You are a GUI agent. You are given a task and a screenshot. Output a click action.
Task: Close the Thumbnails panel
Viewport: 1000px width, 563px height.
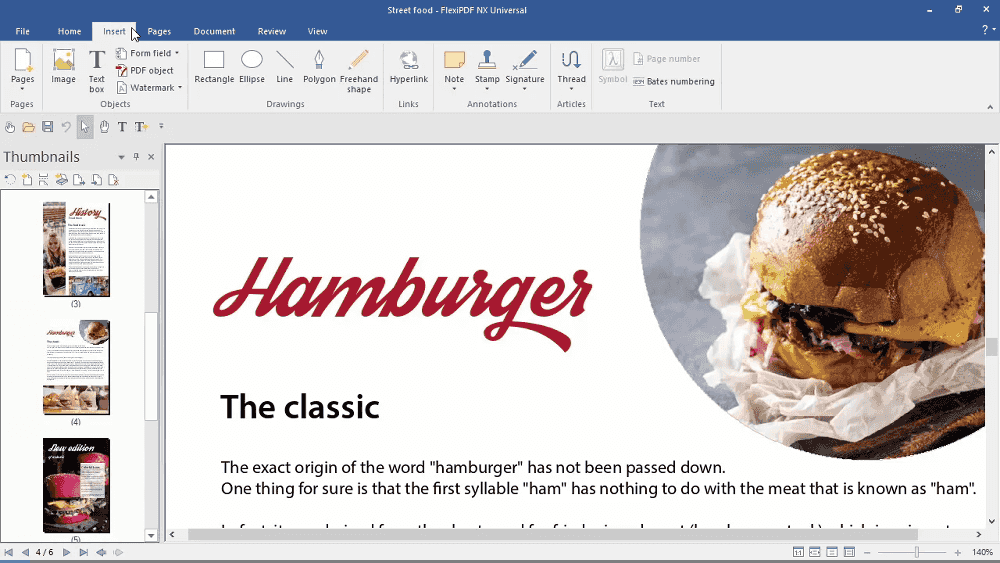[x=151, y=157]
